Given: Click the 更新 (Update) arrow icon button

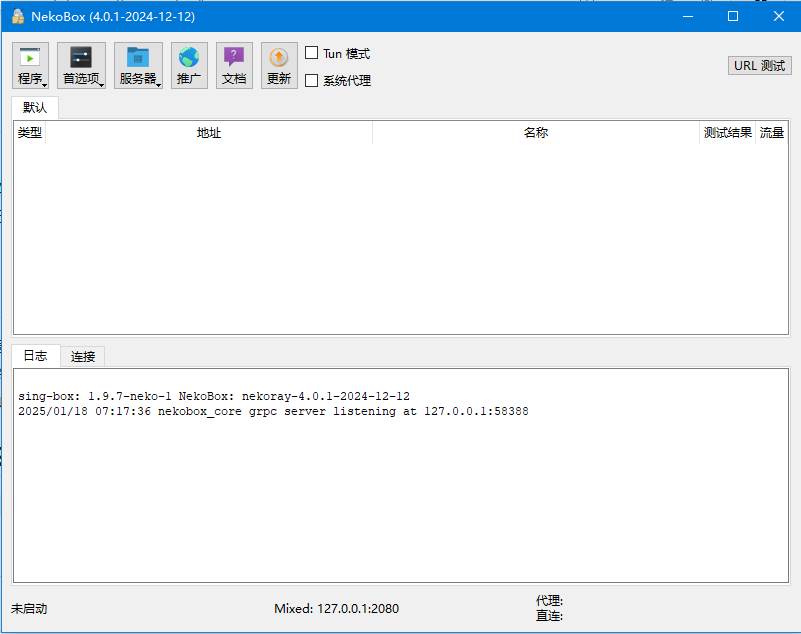Looking at the screenshot, I should click(x=279, y=65).
